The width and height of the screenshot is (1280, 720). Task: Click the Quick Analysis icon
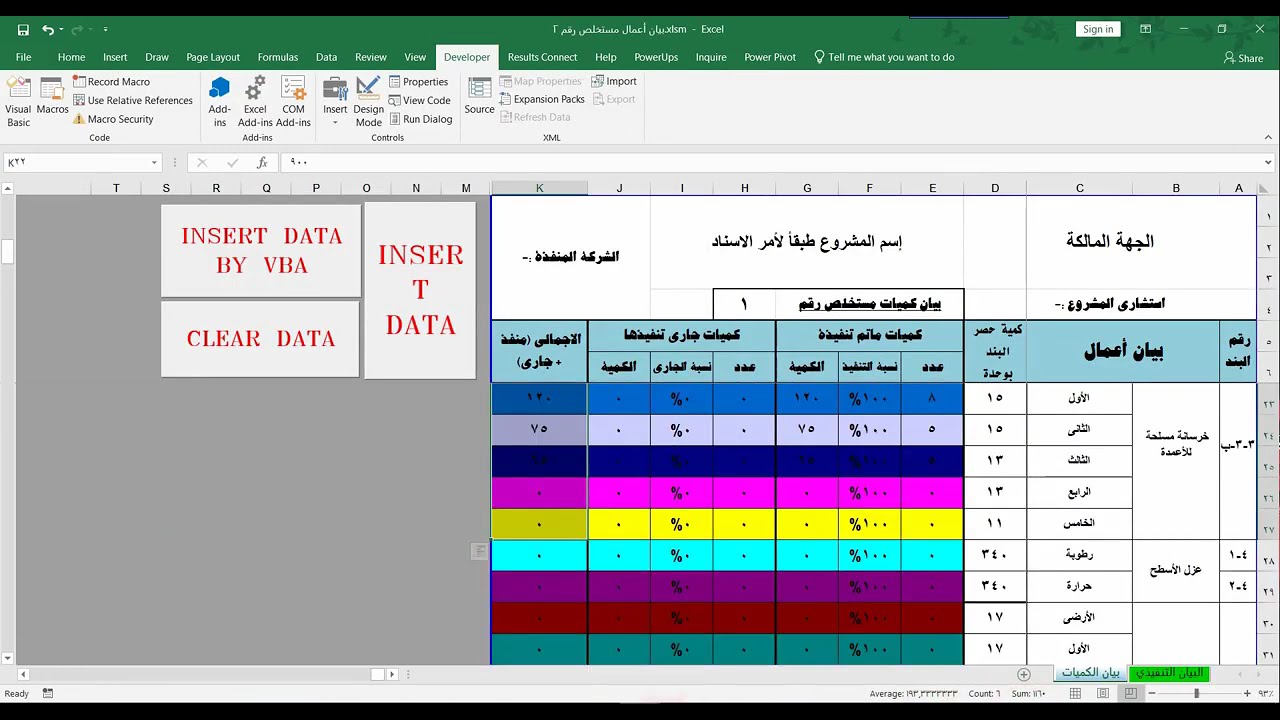[479, 551]
